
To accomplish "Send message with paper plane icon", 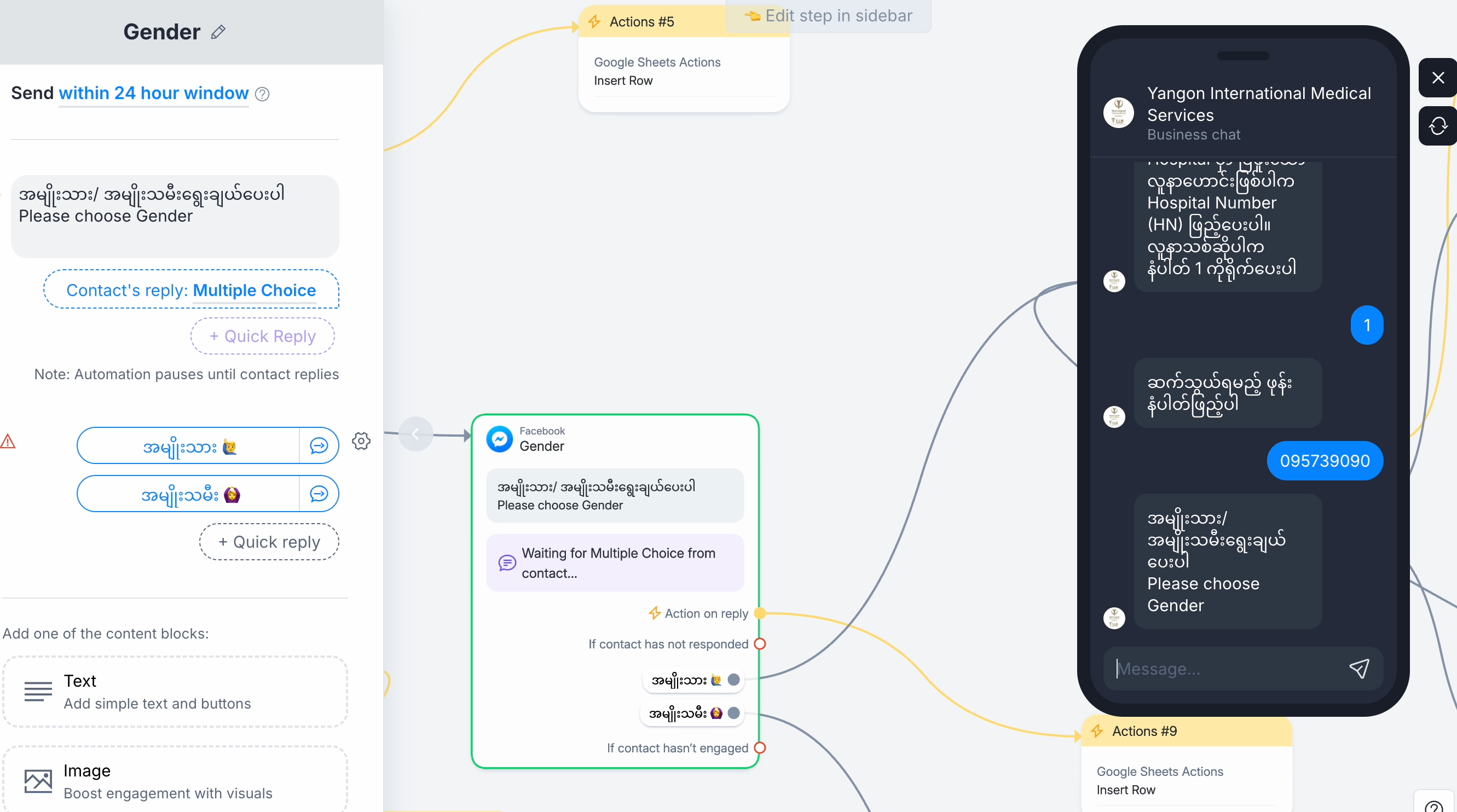I will pos(1359,669).
